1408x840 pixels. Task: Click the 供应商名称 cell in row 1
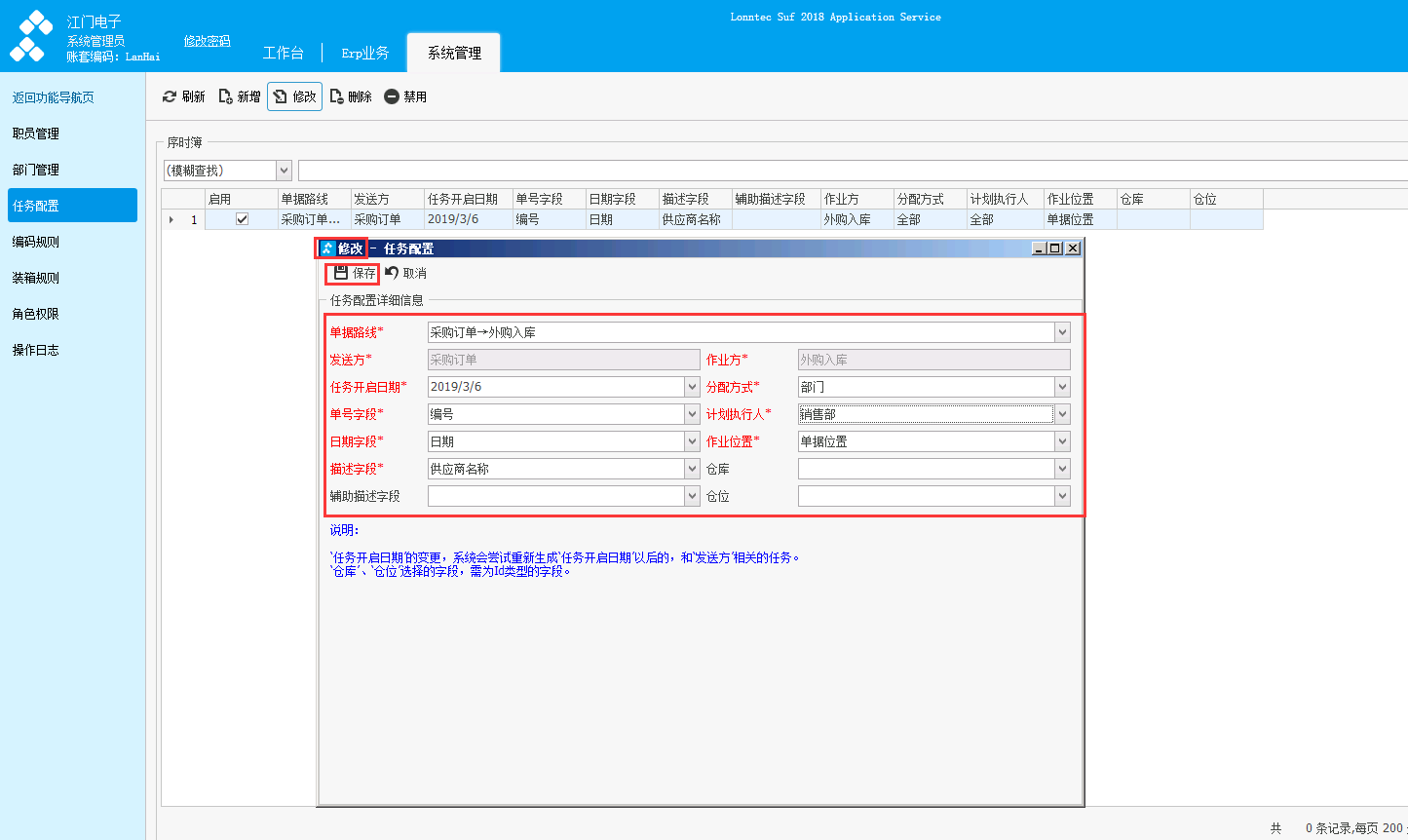(696, 219)
